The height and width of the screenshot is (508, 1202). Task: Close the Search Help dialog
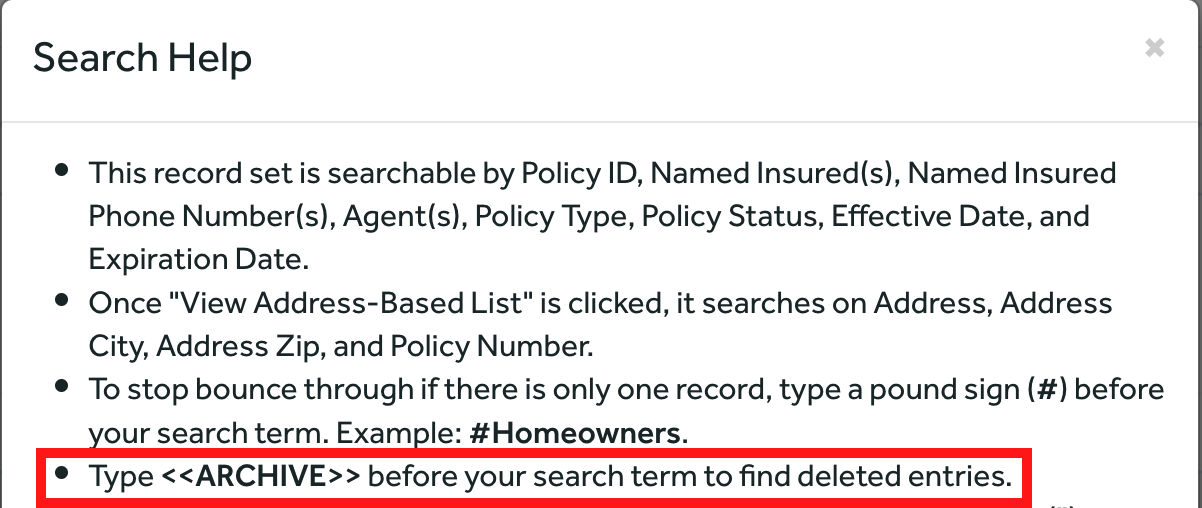tap(1154, 48)
